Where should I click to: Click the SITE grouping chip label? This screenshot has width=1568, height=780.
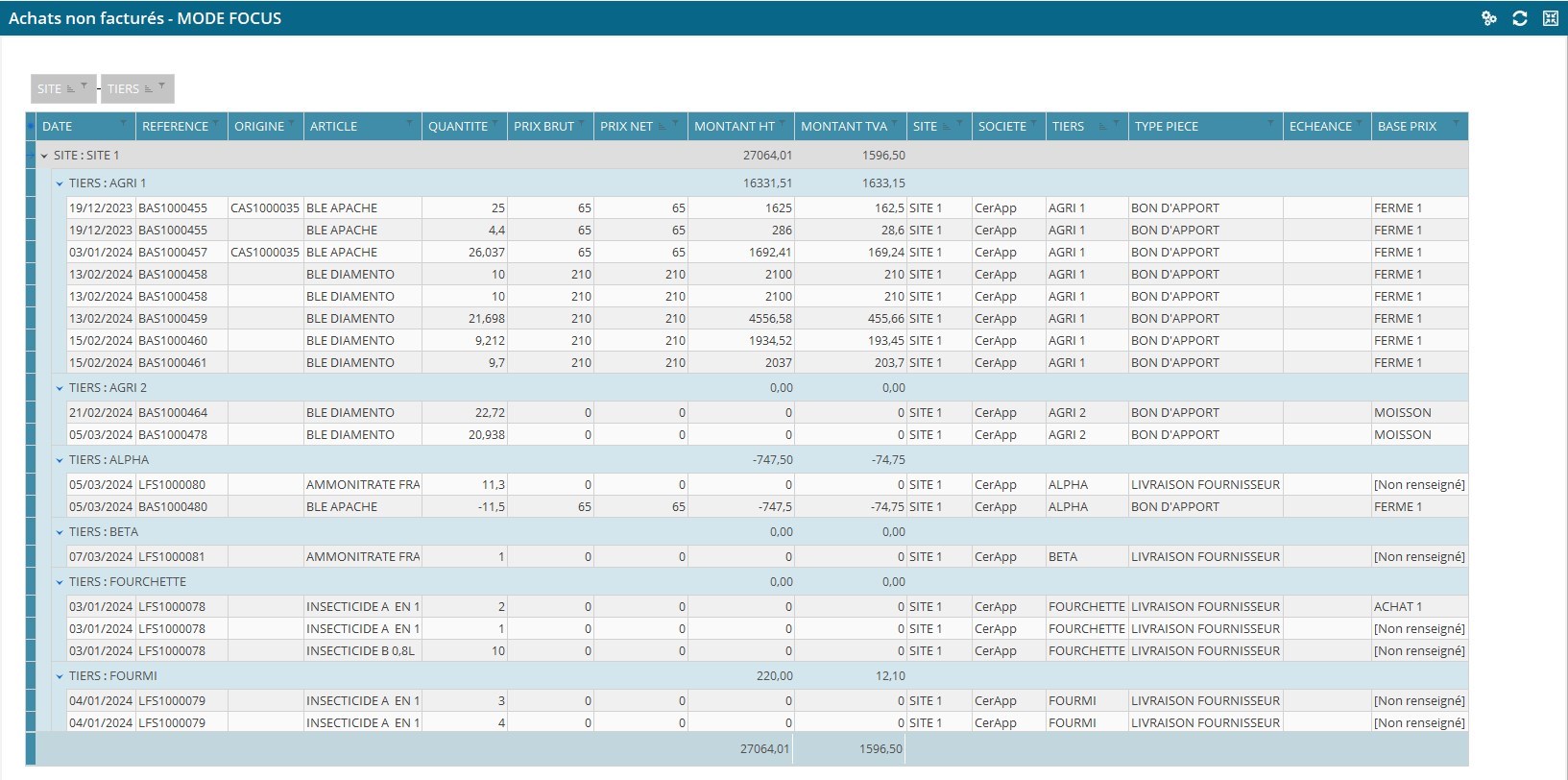(50, 89)
